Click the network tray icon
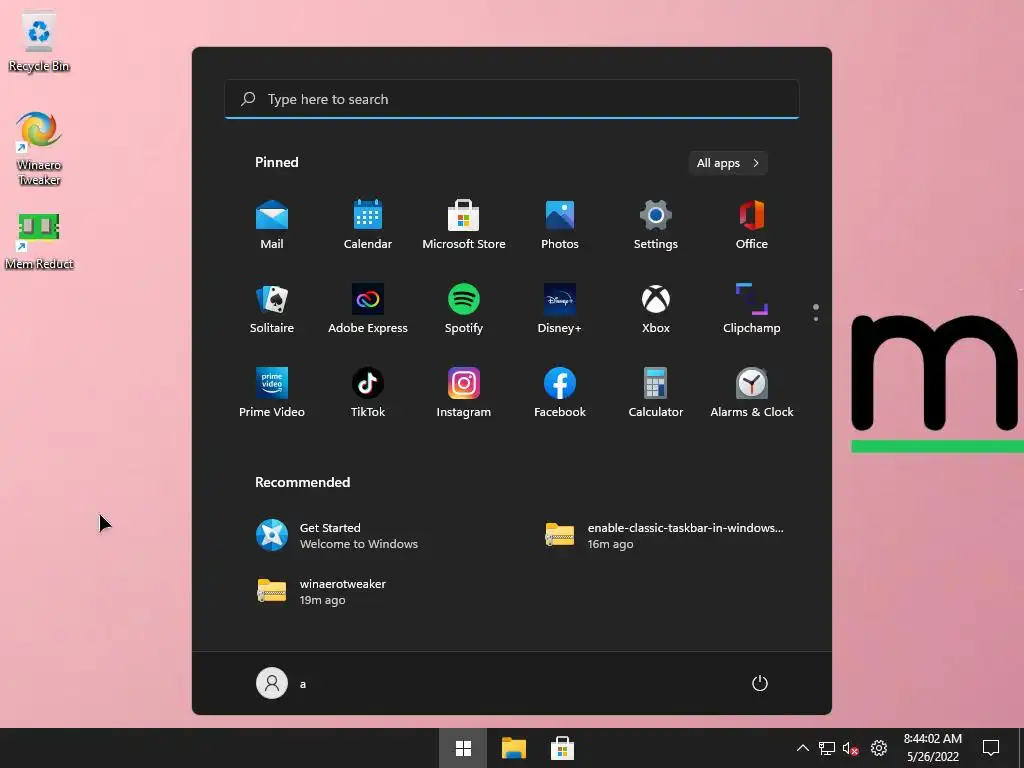The image size is (1024, 768). [827, 748]
